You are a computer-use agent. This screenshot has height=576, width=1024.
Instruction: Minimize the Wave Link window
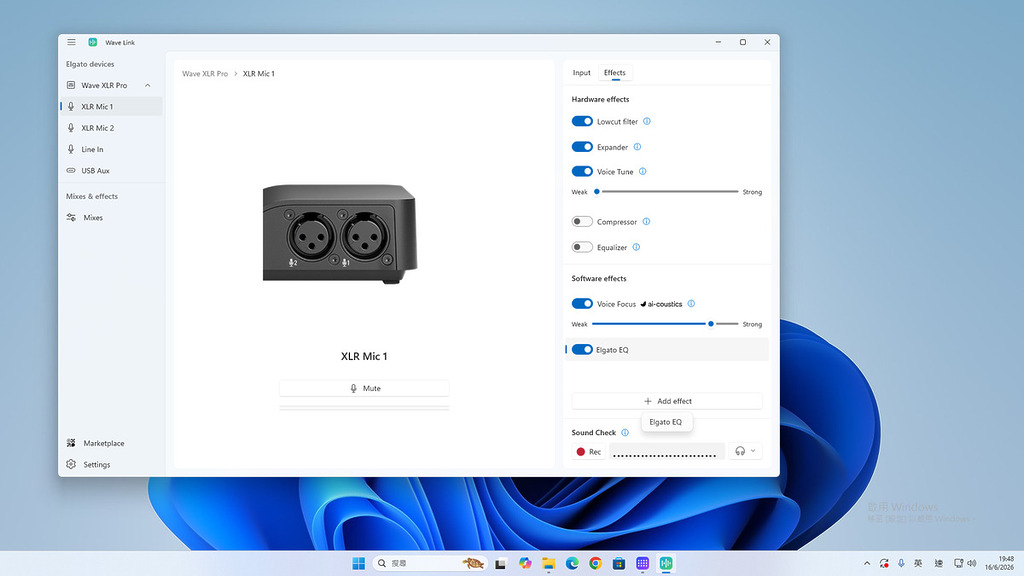pyautogui.click(x=718, y=42)
